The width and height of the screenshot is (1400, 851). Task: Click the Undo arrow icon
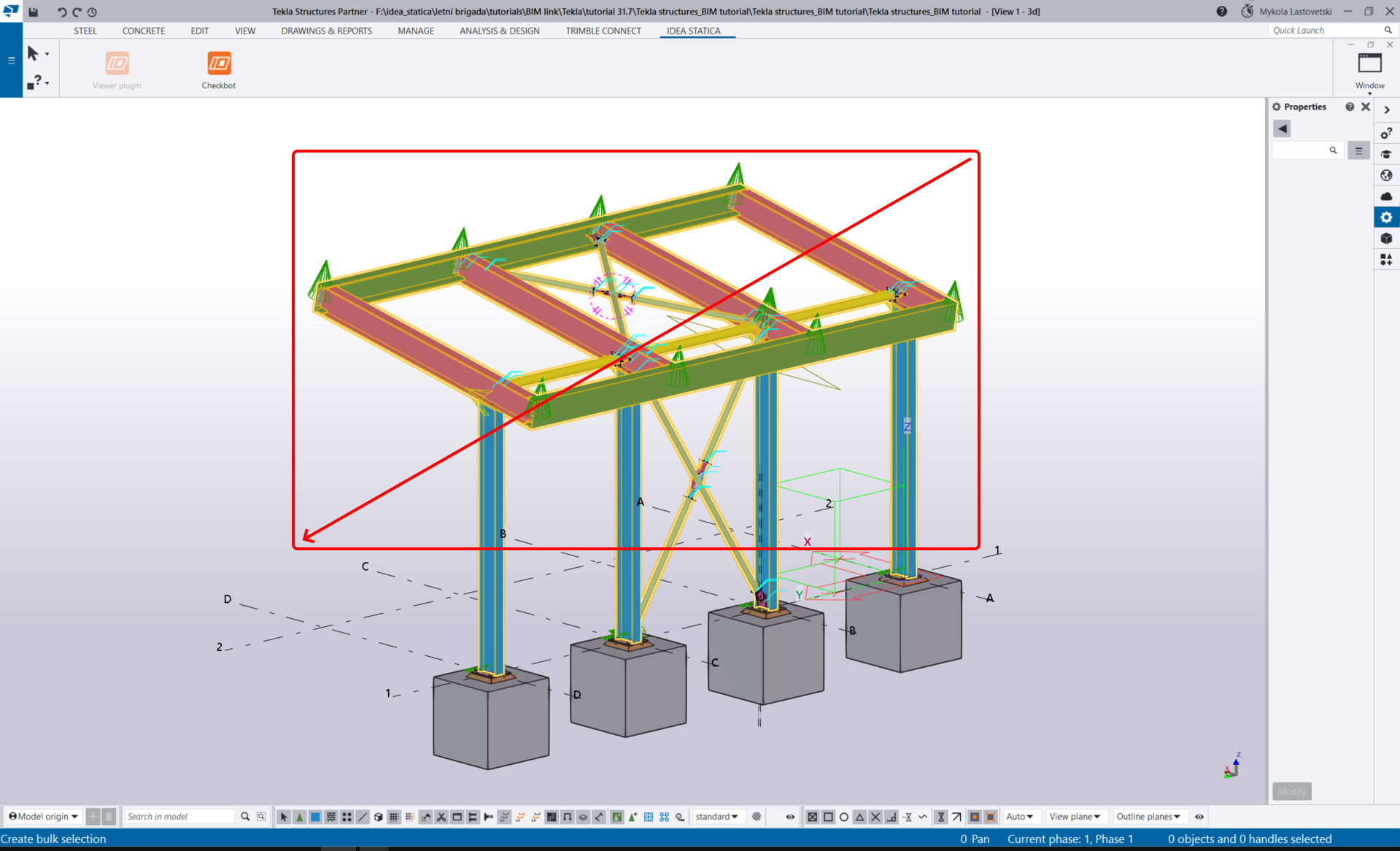[x=61, y=12]
